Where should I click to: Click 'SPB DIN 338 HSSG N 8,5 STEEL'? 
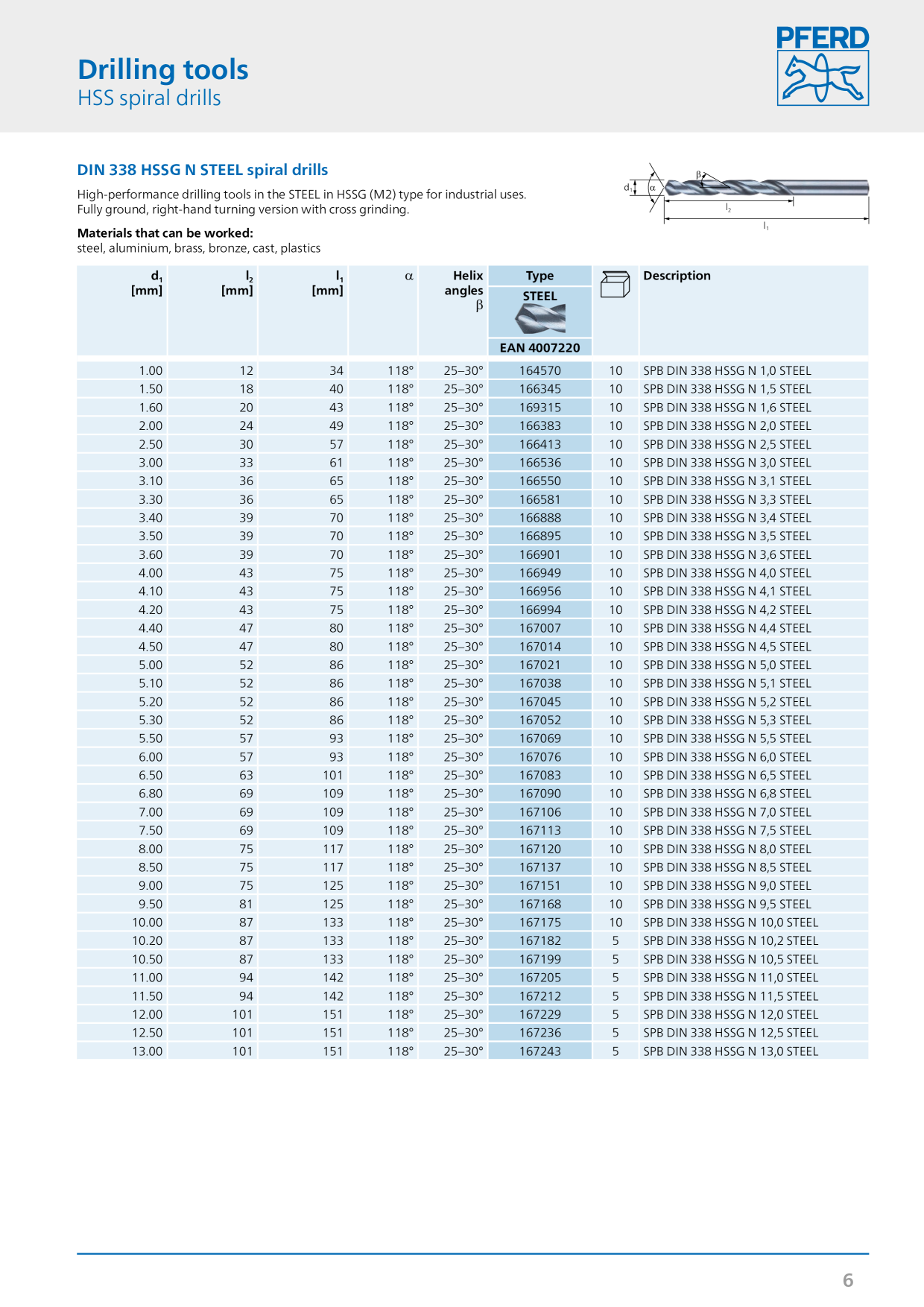(727, 867)
